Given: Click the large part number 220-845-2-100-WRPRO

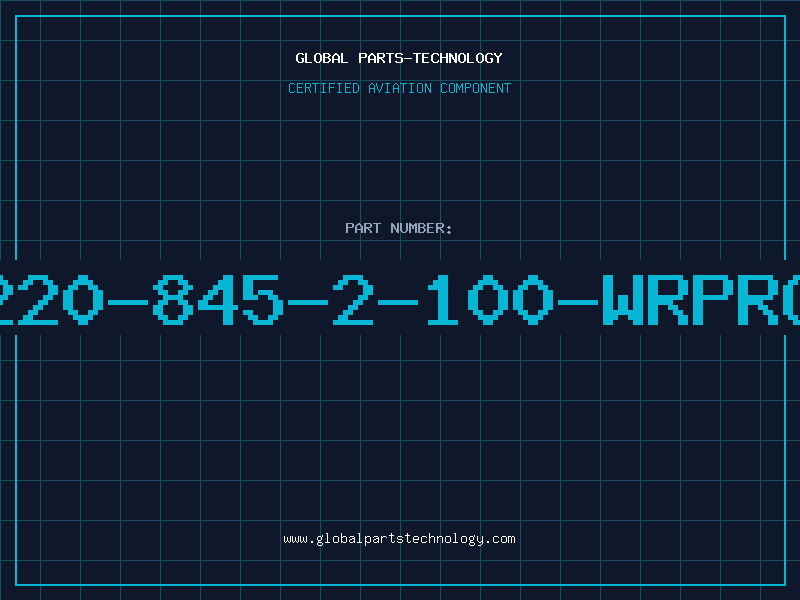Looking at the screenshot, I should 400,299.
